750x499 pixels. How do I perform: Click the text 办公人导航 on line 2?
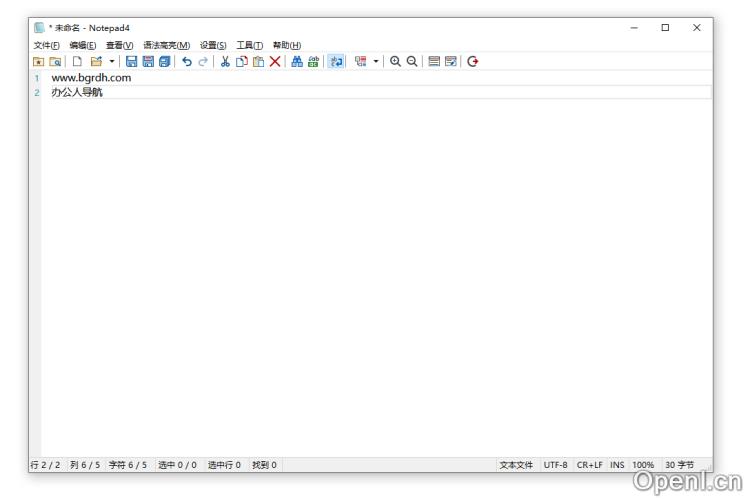coord(77,92)
